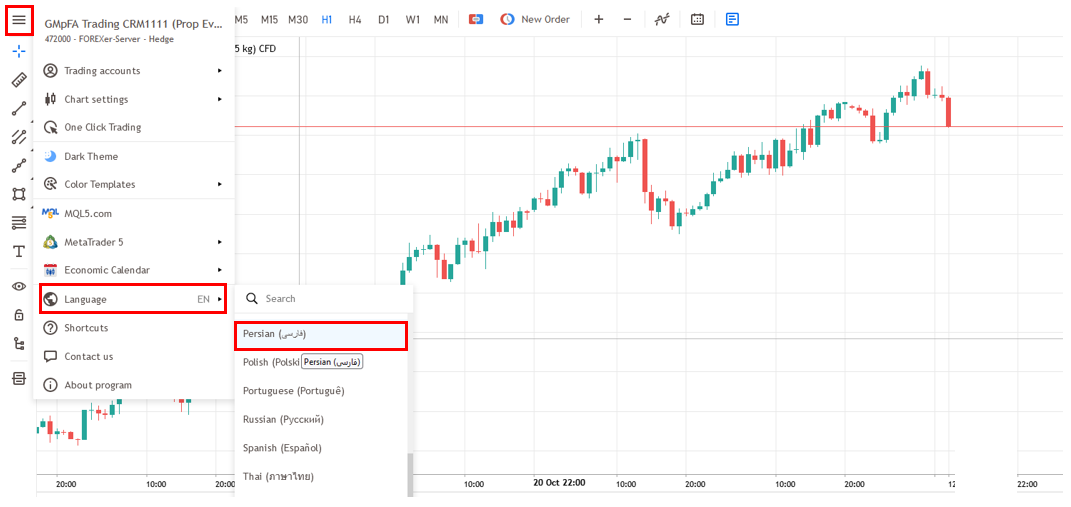
Task: Toggle object visibility eye icon
Action: tap(19, 286)
